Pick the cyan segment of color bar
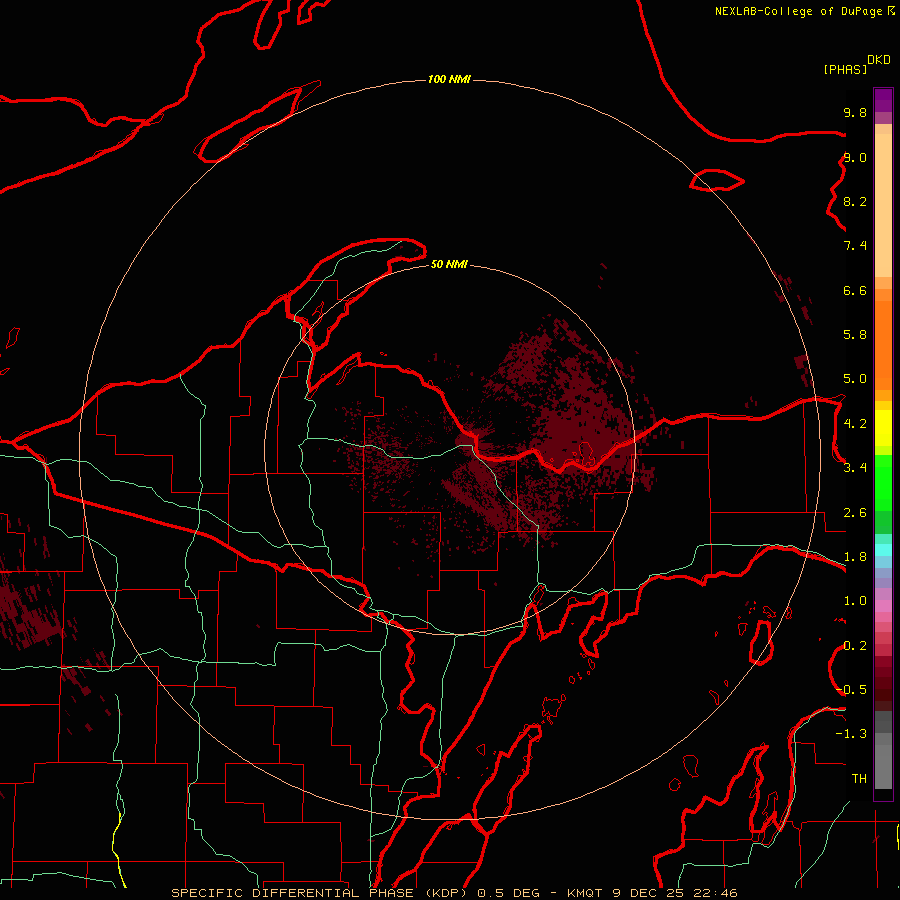The width and height of the screenshot is (900, 900). (x=883, y=550)
